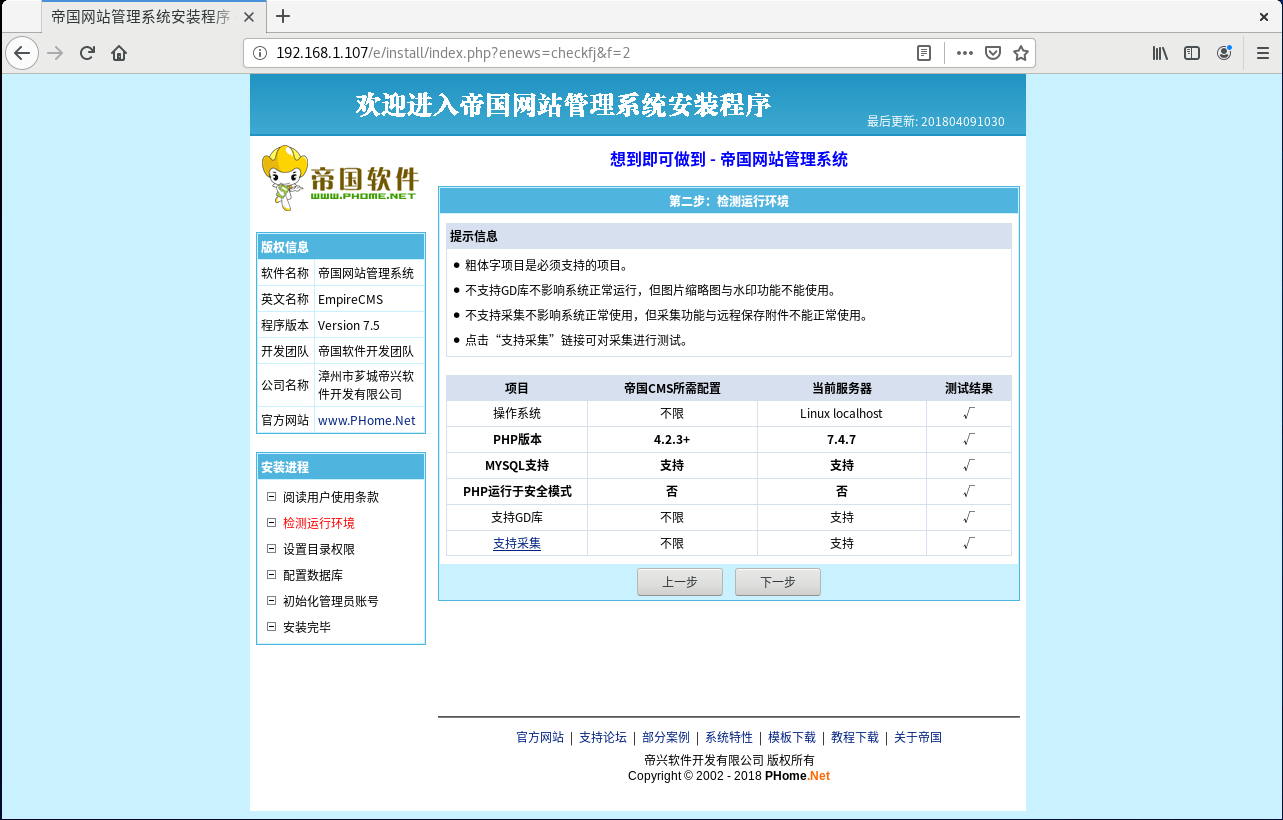This screenshot has height=820, width=1283.
Task: Click the 设置目录权限 step item
Action: tap(319, 549)
